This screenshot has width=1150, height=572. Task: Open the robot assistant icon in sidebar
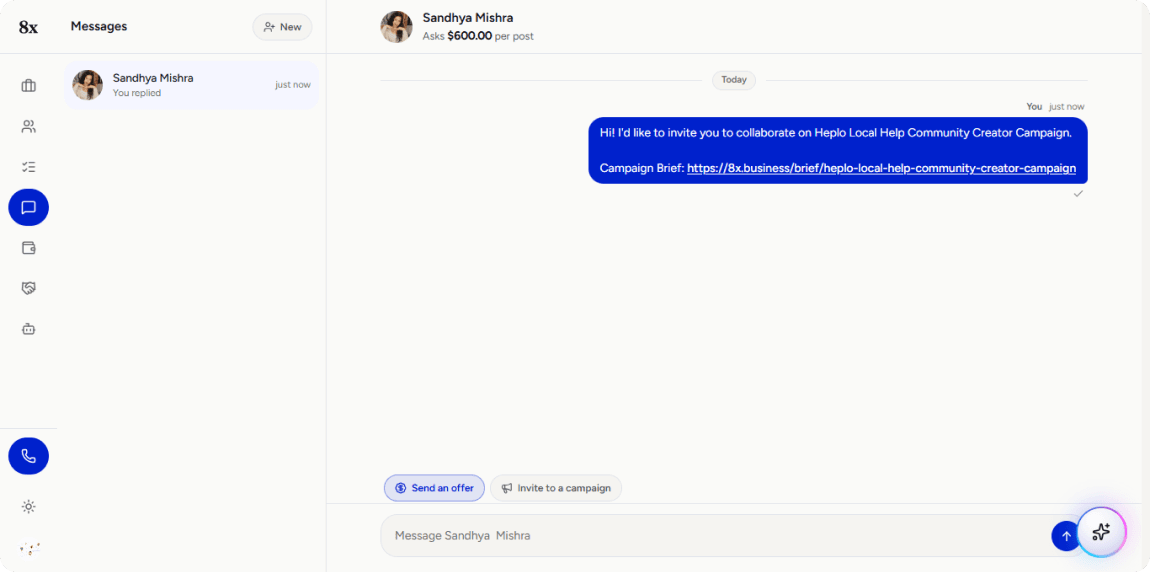click(x=29, y=329)
